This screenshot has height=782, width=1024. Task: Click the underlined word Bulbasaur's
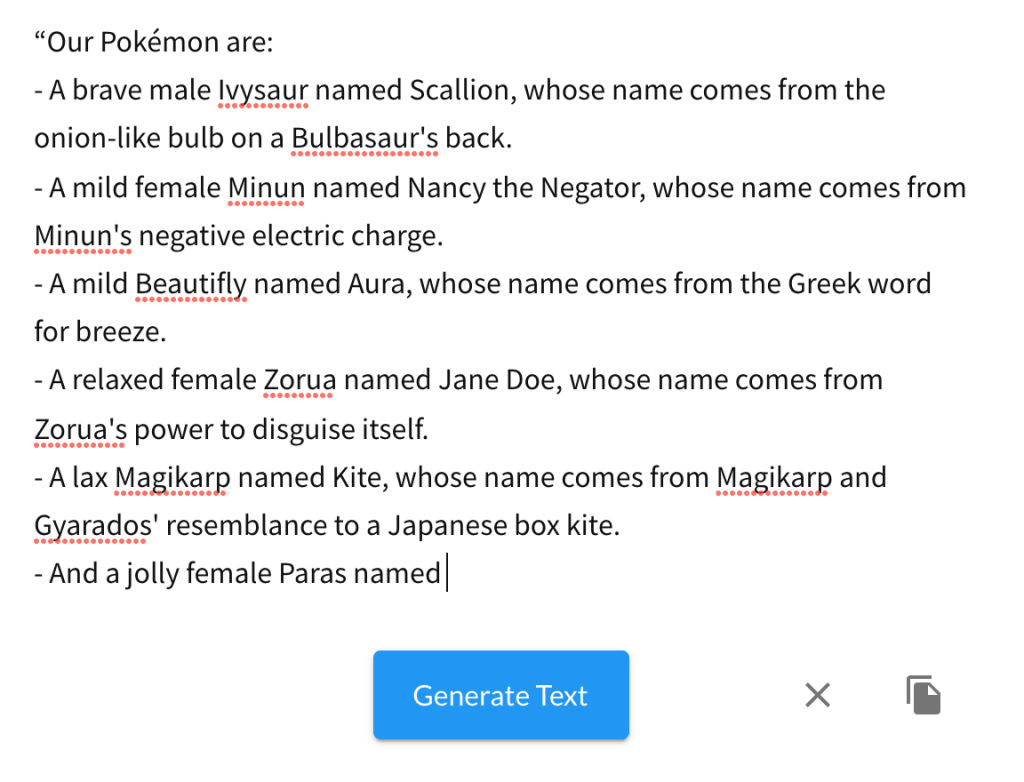click(365, 139)
